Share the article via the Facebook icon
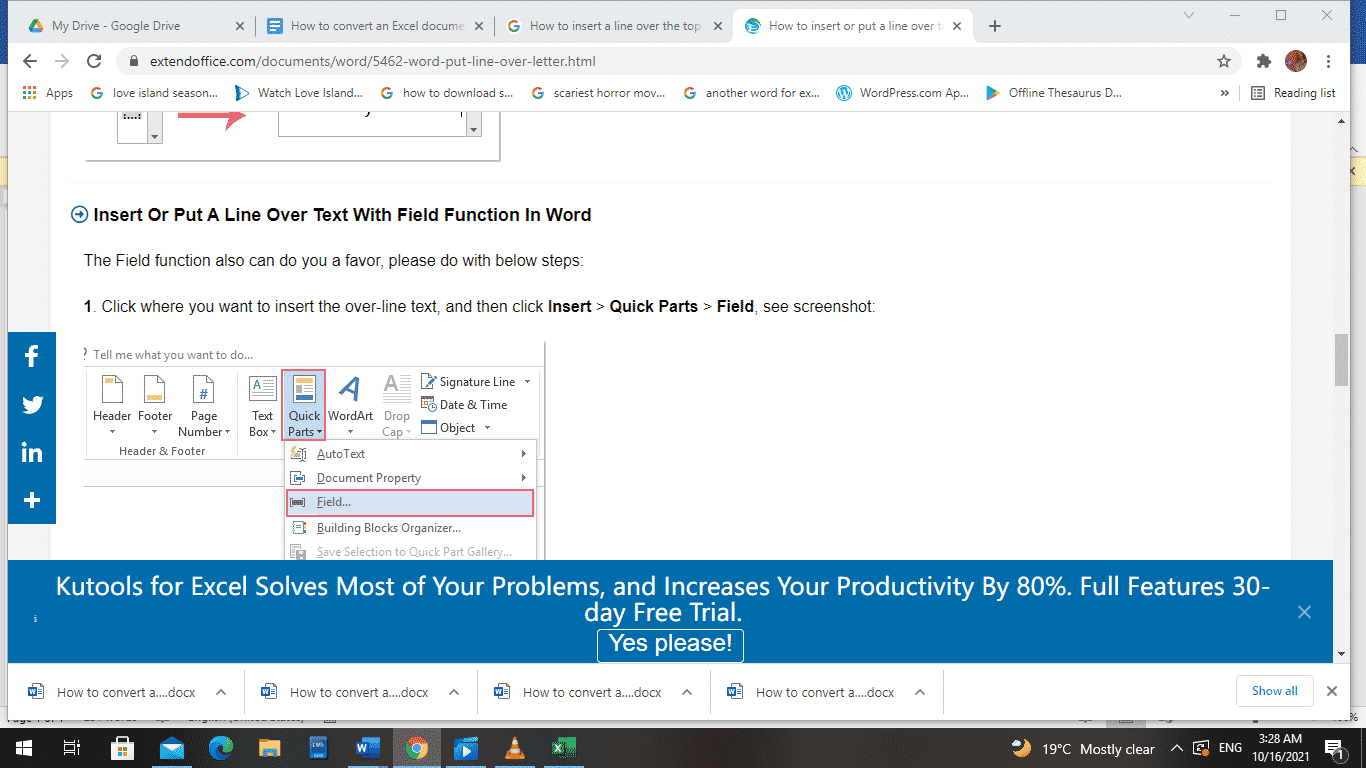Image resolution: width=1366 pixels, height=768 pixels. [32, 355]
